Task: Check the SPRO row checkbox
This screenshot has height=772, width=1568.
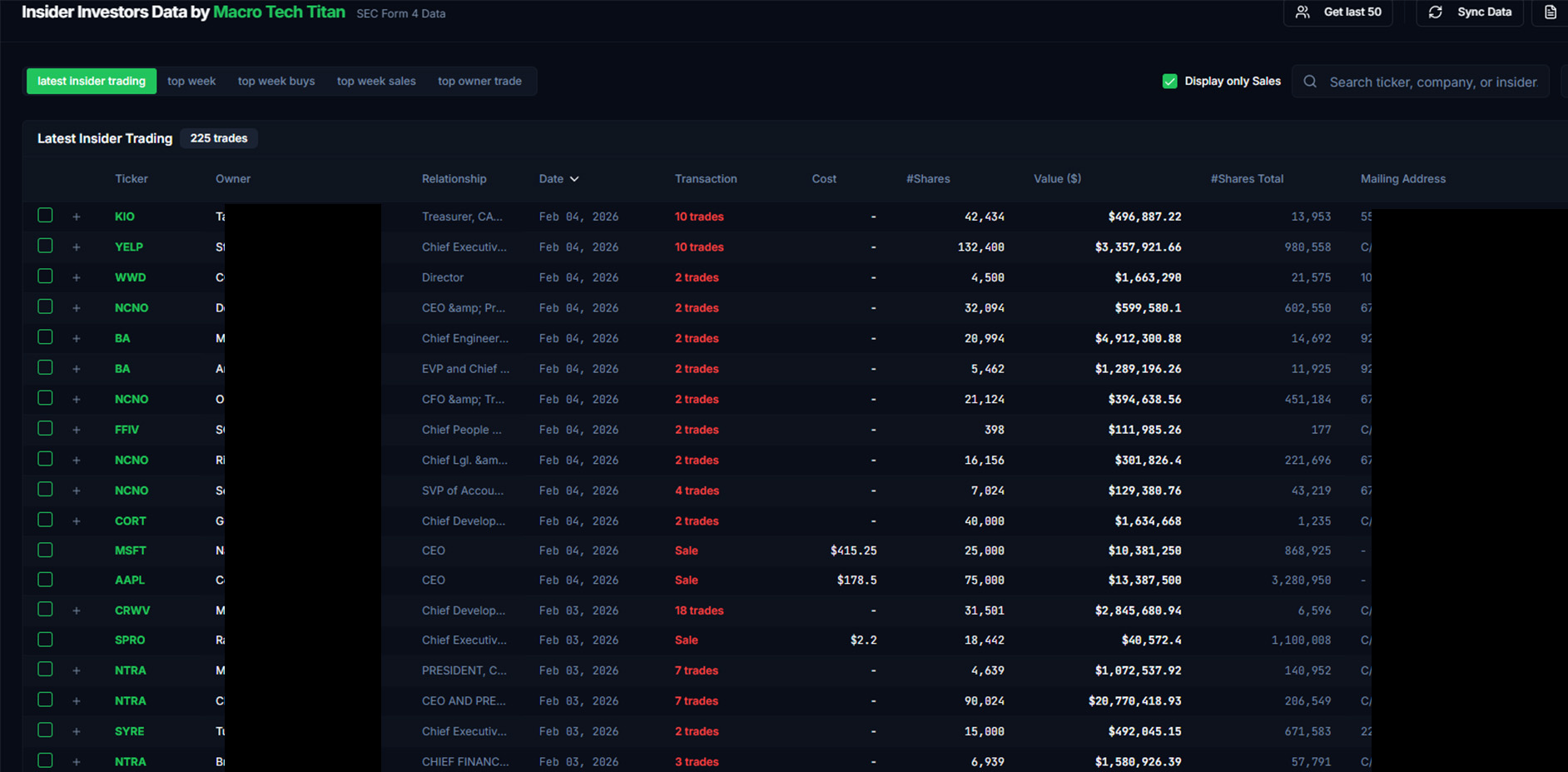Action: click(x=45, y=639)
